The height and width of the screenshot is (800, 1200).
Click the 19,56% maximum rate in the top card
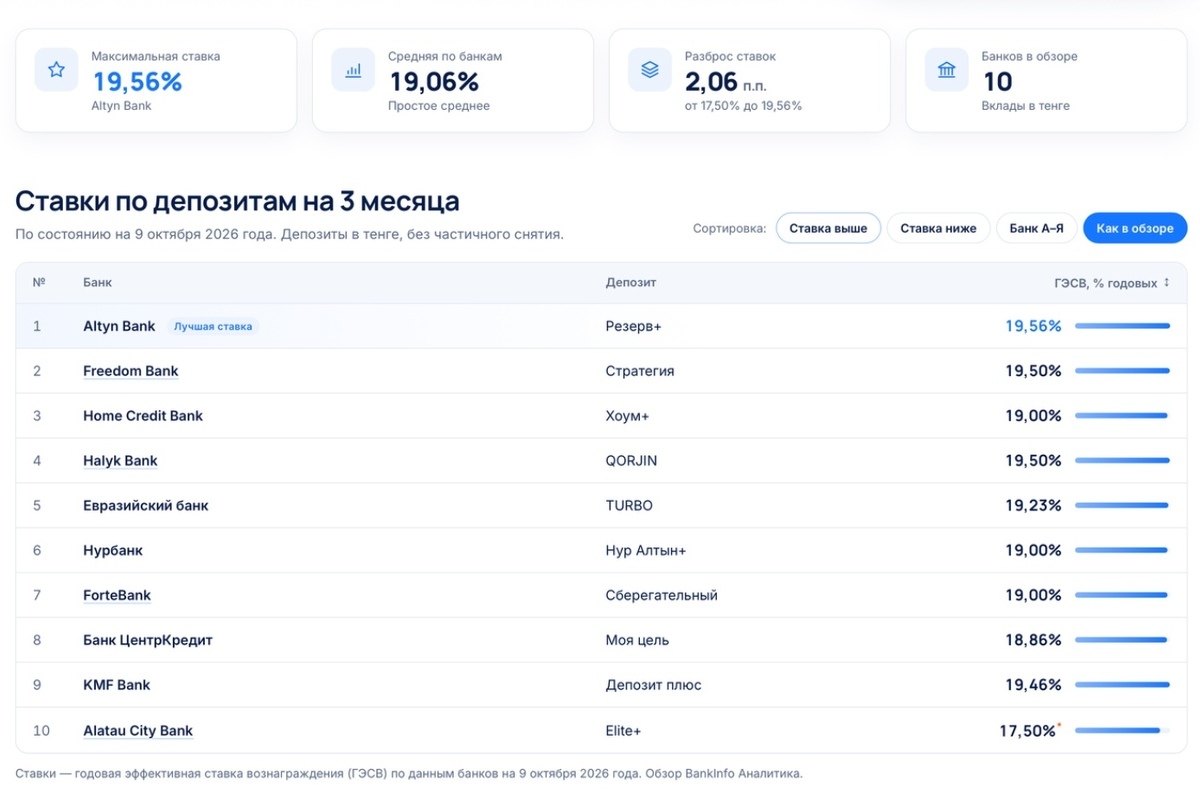pyautogui.click(x=138, y=81)
